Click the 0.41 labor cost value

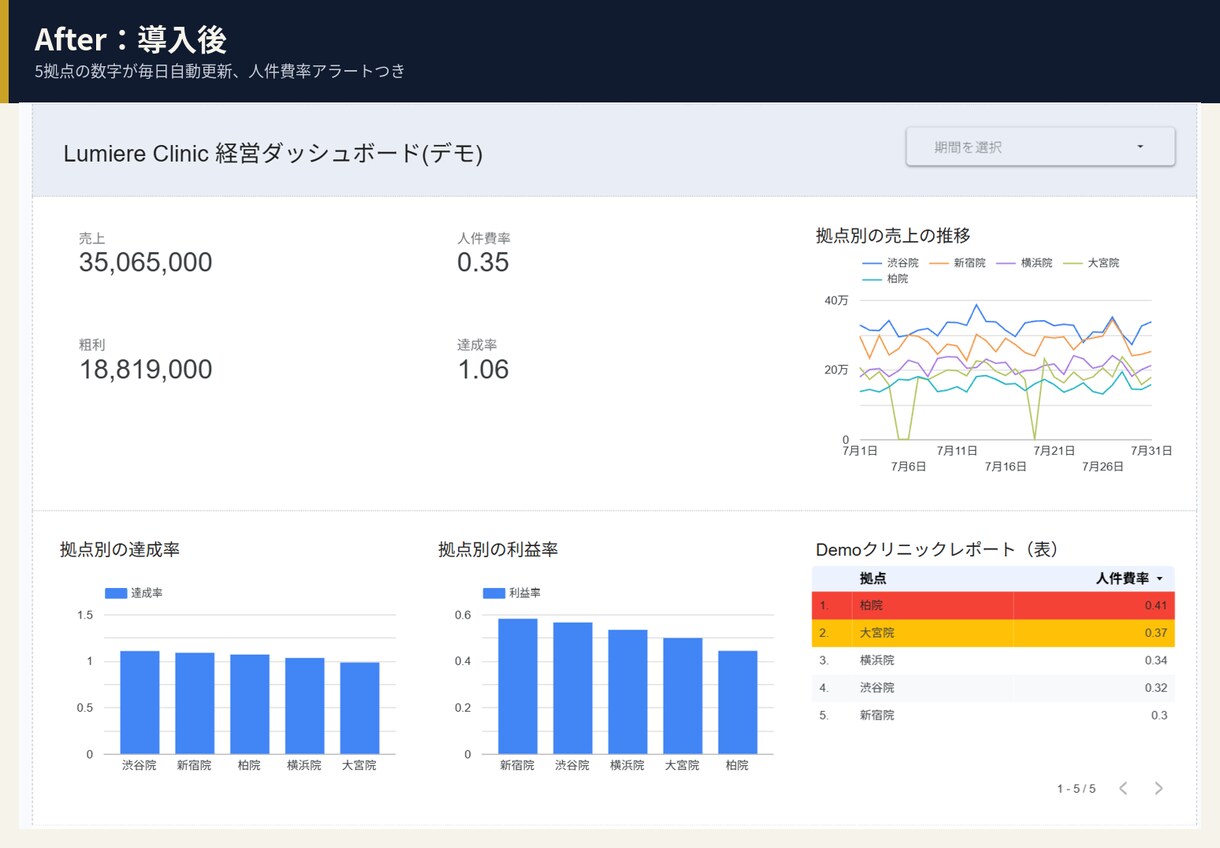point(1156,605)
